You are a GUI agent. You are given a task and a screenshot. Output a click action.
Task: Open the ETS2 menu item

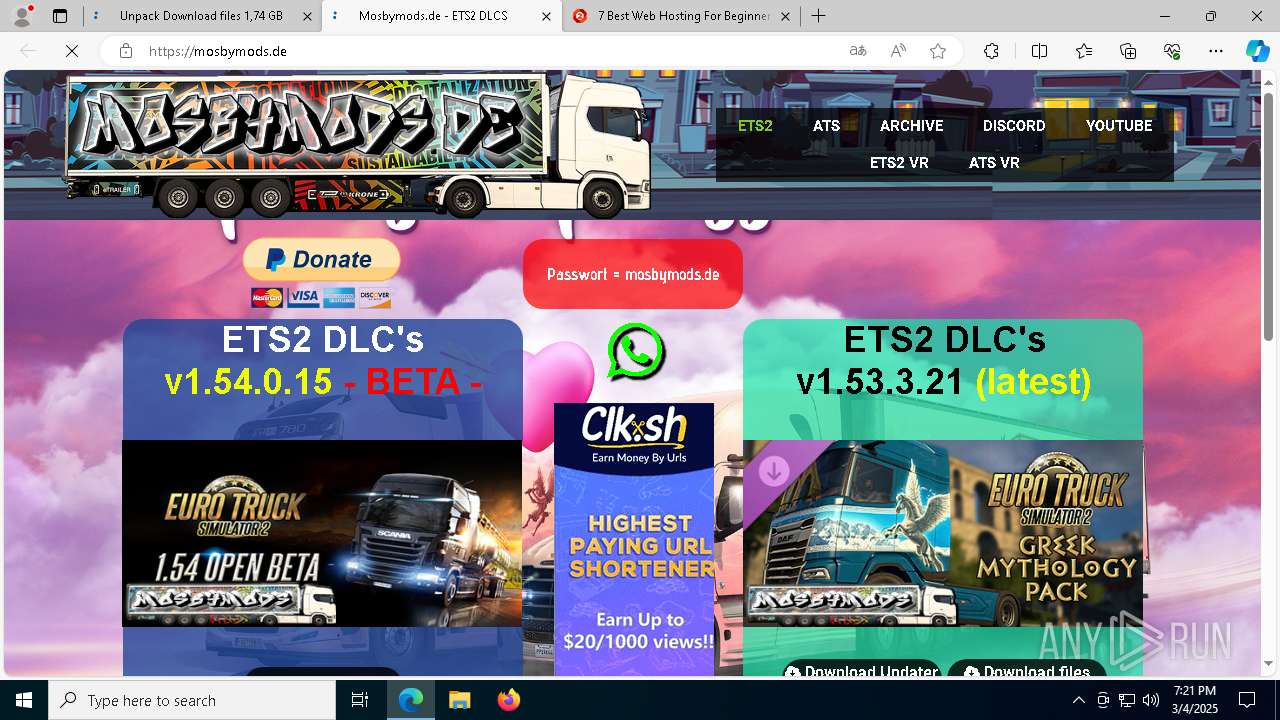point(755,126)
